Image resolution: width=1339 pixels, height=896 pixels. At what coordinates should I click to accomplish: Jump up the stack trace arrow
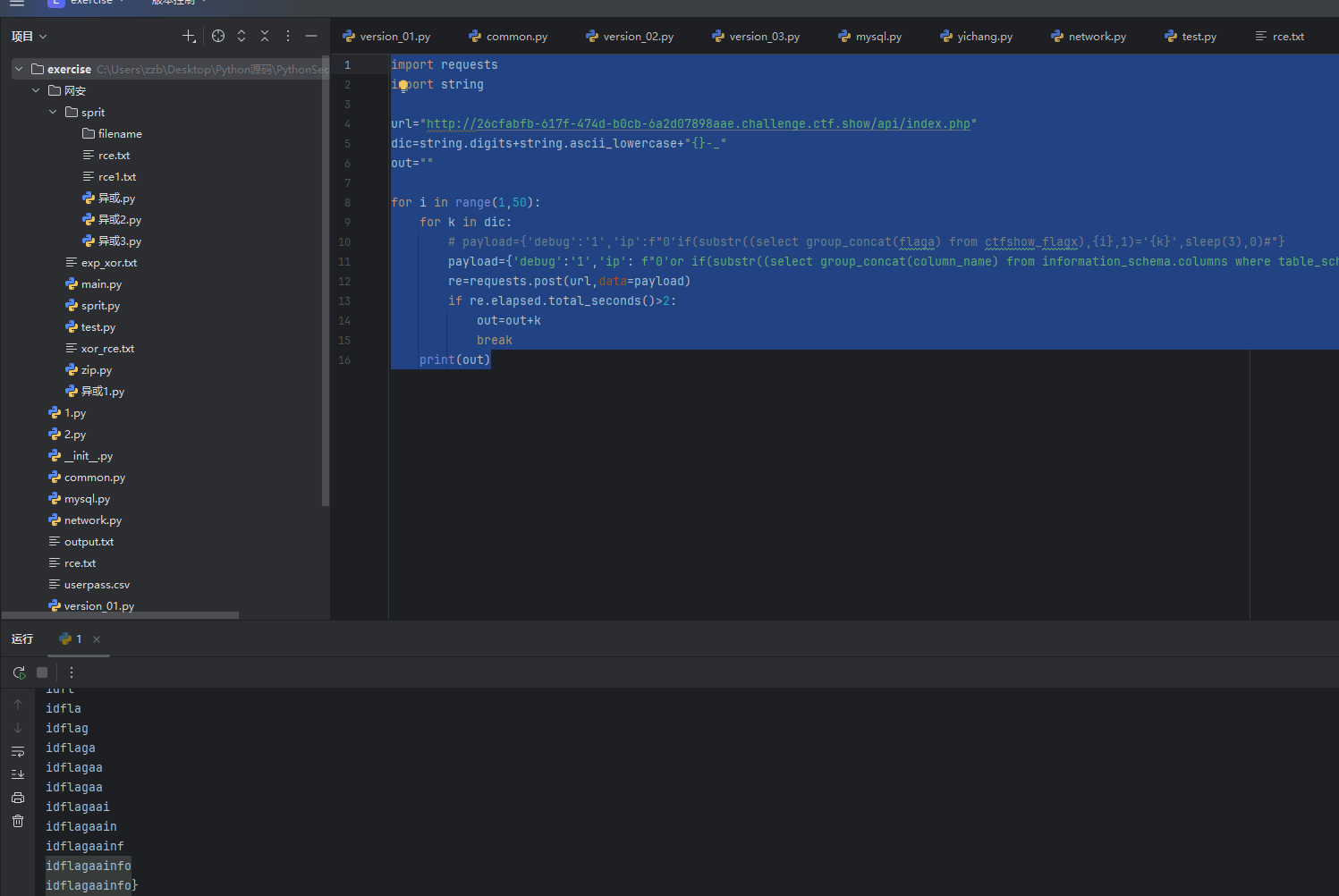click(18, 705)
